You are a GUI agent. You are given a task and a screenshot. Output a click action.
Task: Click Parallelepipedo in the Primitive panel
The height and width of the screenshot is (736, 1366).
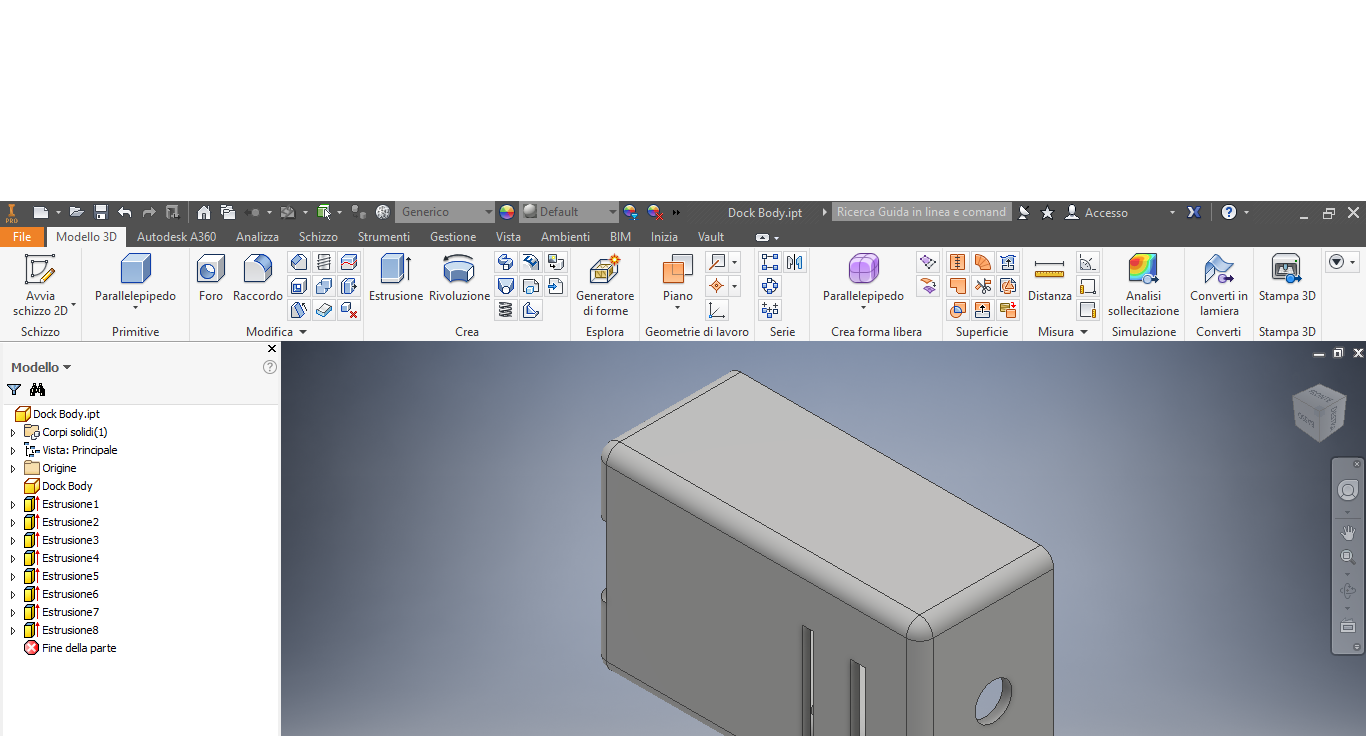click(x=135, y=280)
